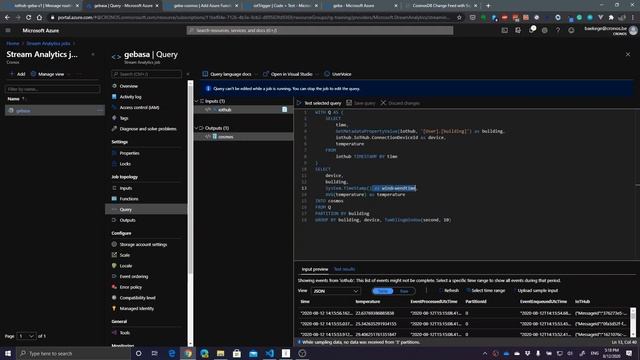640x360 pixels.
Task: Open Event ordering settings
Action: (133, 276)
